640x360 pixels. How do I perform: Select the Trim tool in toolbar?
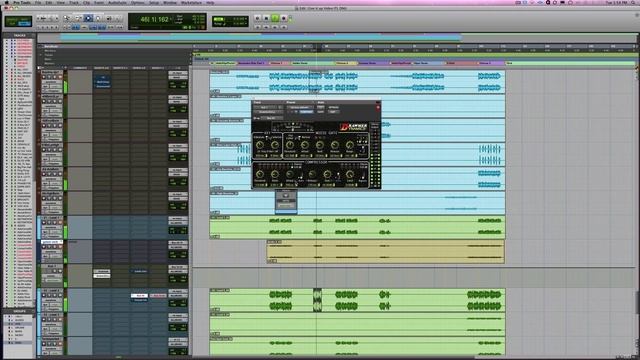tap(78, 18)
